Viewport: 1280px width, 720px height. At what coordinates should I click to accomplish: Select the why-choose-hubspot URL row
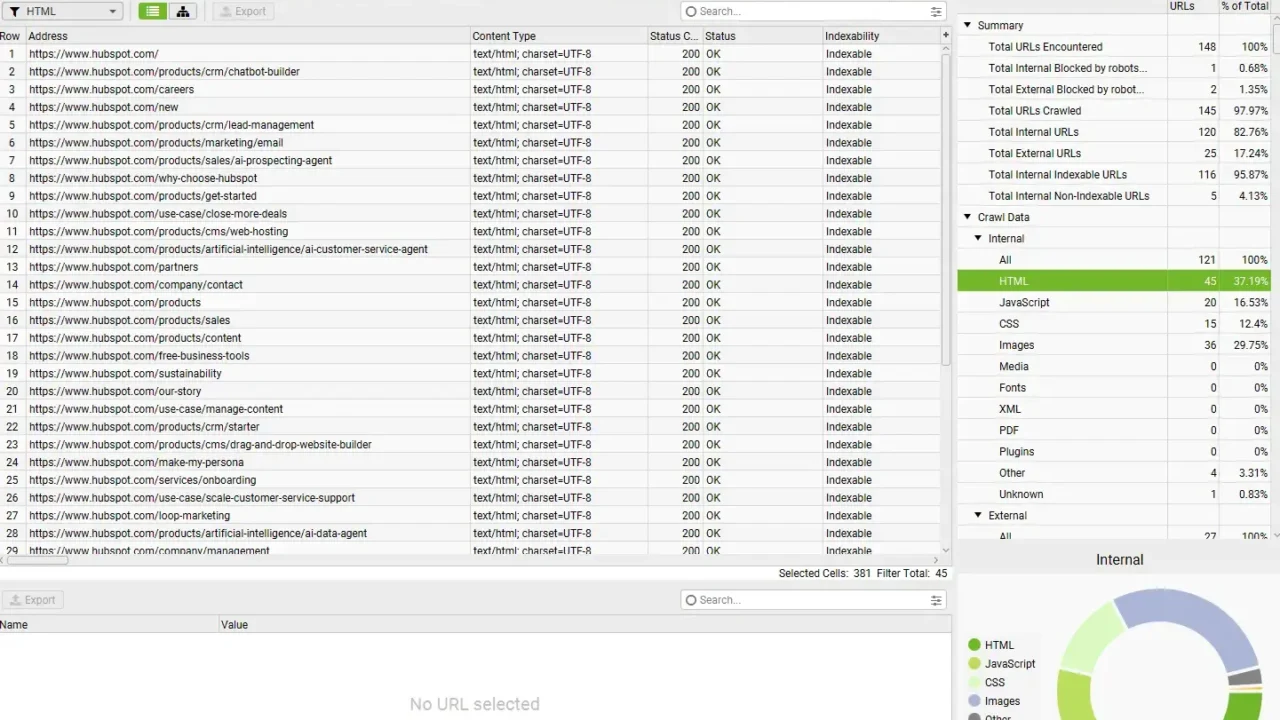tap(470, 178)
